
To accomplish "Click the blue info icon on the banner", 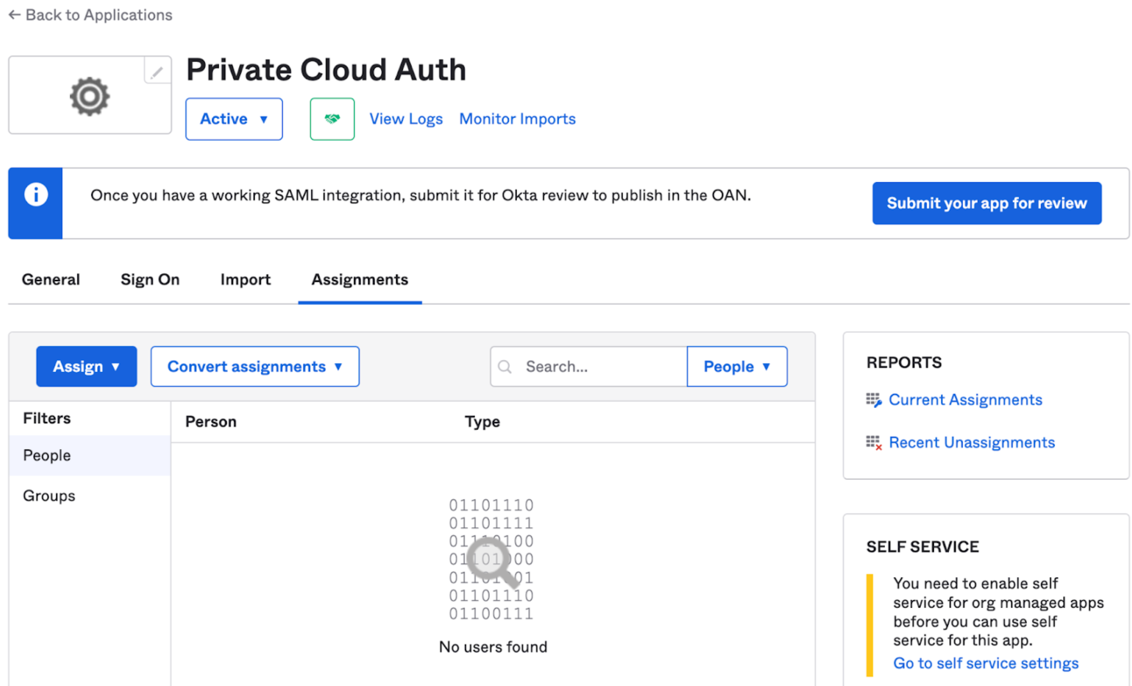I will (35, 194).
